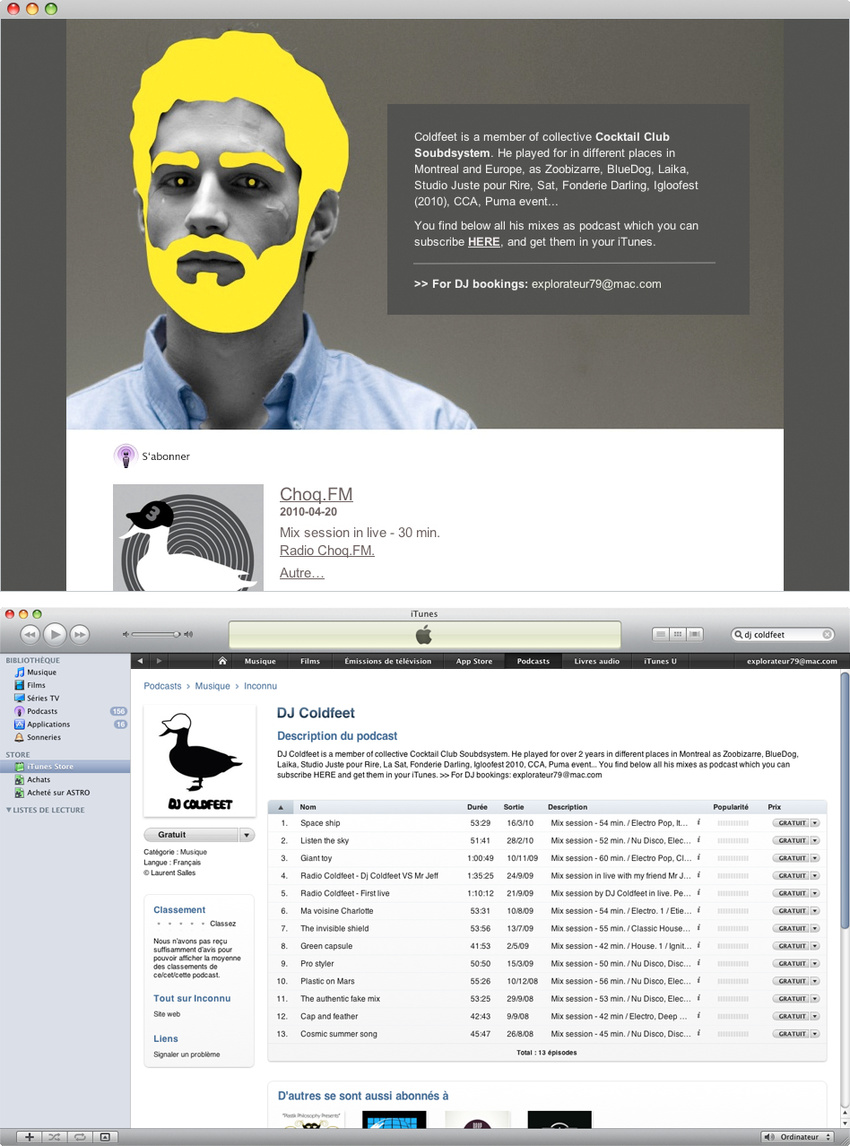Click the add playlist plus button
This screenshot has width=850, height=1146.
[29, 1136]
